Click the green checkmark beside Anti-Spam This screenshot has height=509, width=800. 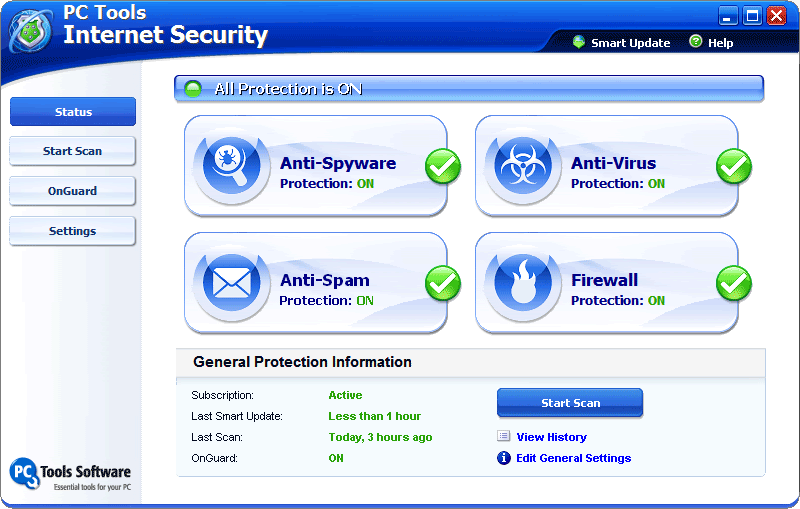pos(443,283)
